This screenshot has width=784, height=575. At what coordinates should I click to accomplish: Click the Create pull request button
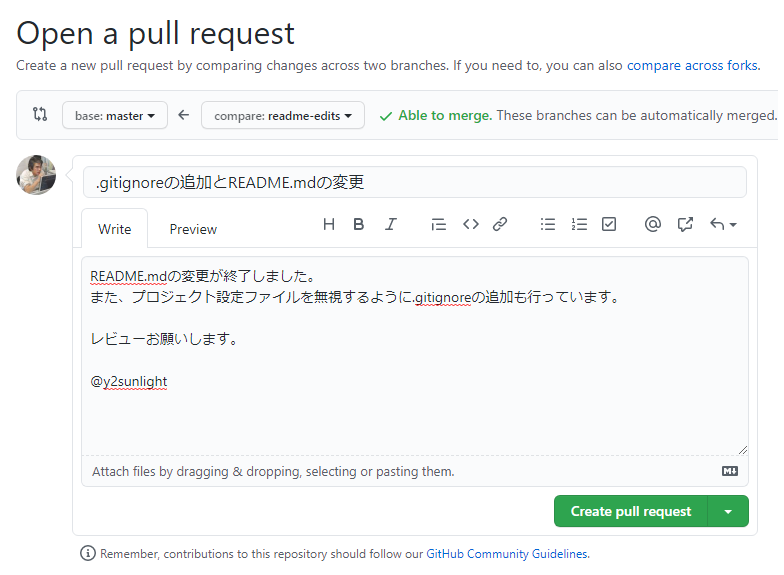pos(630,511)
